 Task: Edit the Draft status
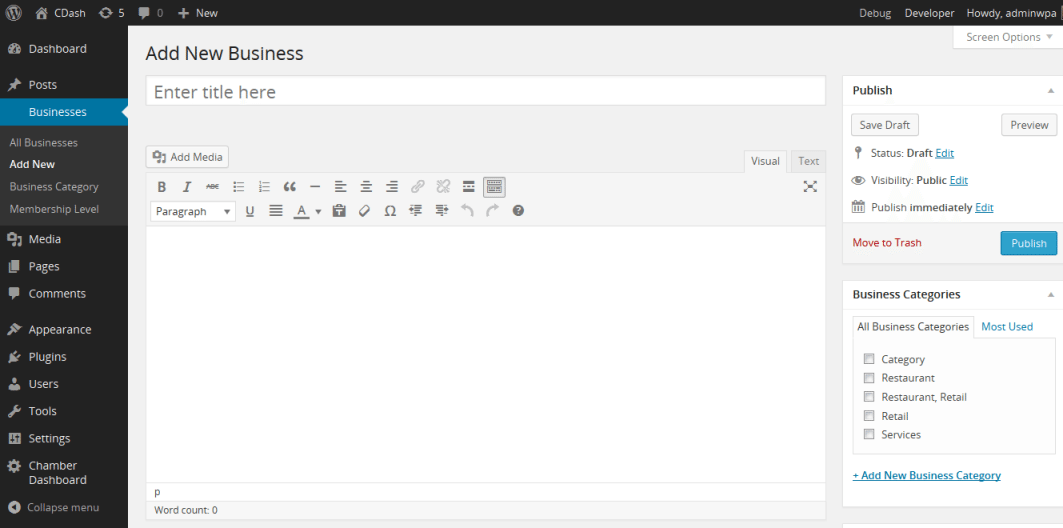[x=944, y=153]
